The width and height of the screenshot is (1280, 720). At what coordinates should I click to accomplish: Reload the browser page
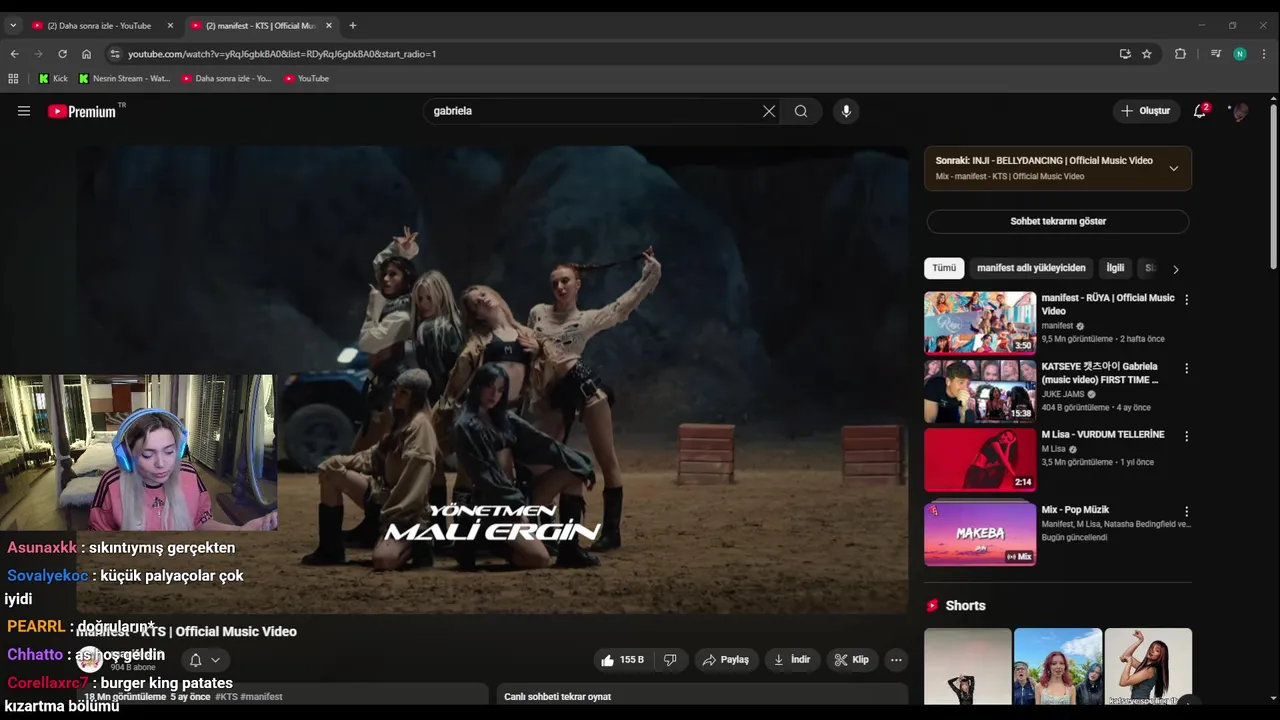[x=62, y=54]
